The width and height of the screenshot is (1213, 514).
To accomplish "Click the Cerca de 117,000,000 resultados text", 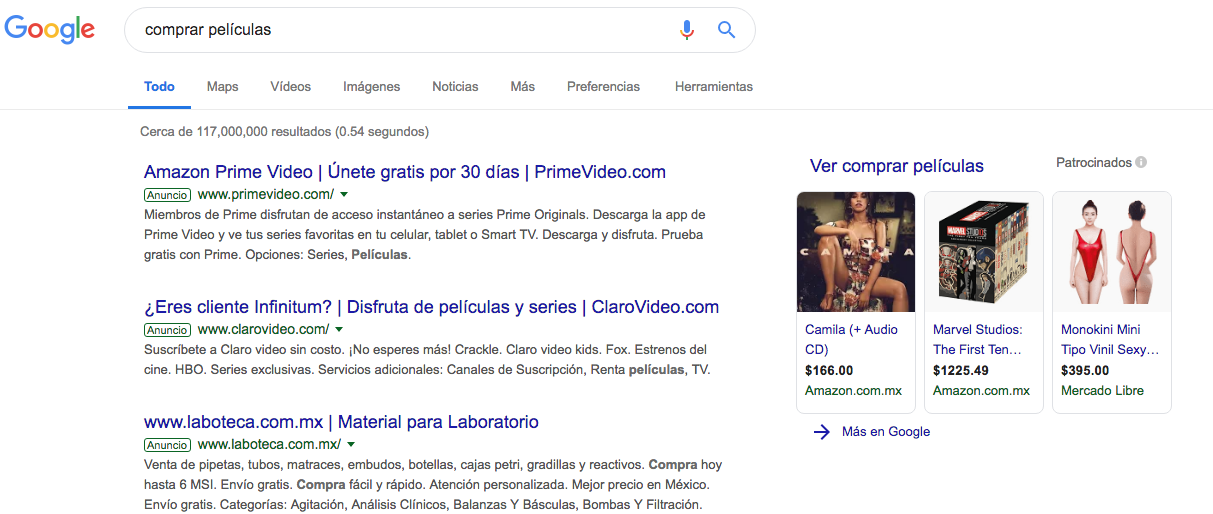I will click(285, 131).
